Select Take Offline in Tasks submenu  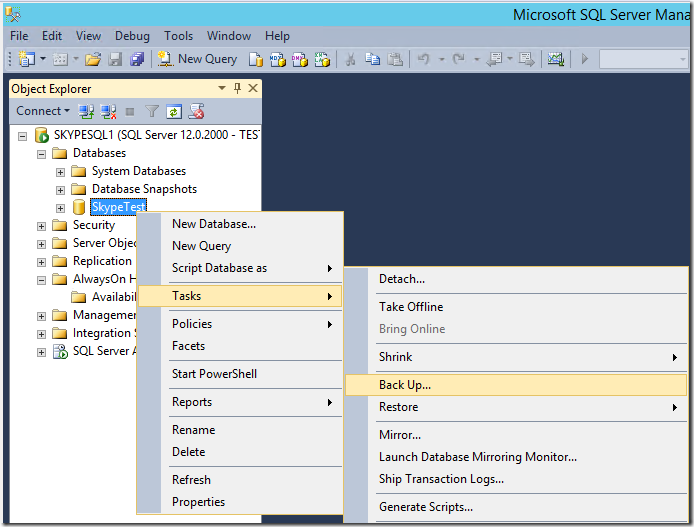tap(516, 307)
